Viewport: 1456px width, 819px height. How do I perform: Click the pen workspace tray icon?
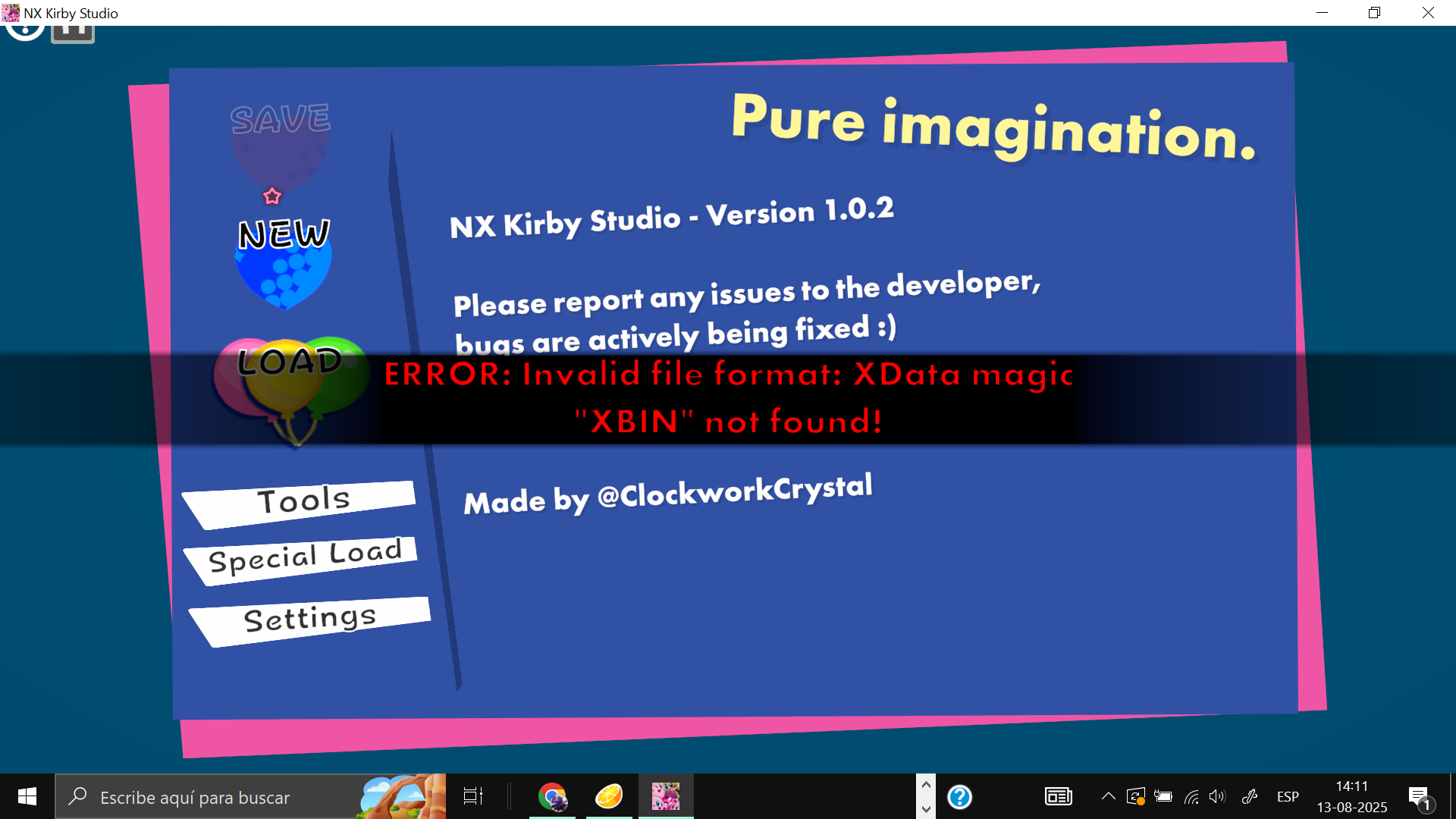[1250, 796]
